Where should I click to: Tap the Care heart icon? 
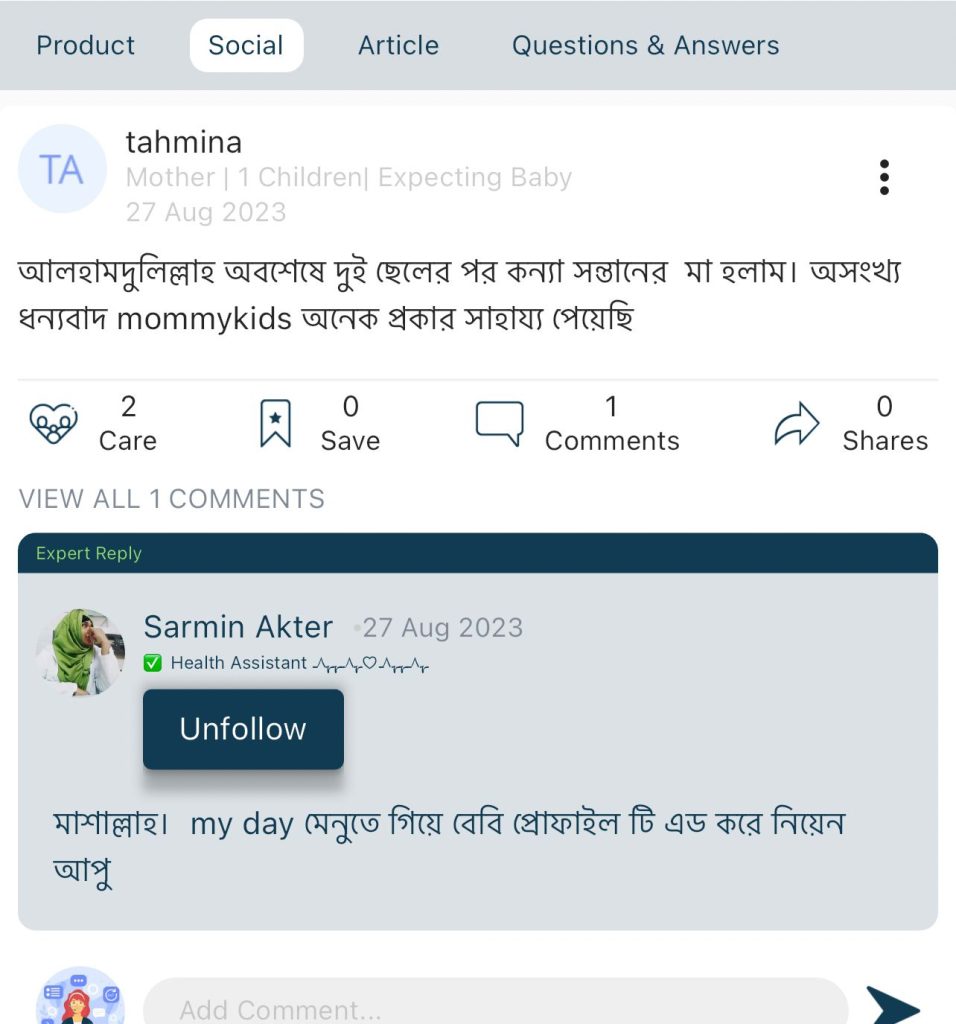click(53, 424)
